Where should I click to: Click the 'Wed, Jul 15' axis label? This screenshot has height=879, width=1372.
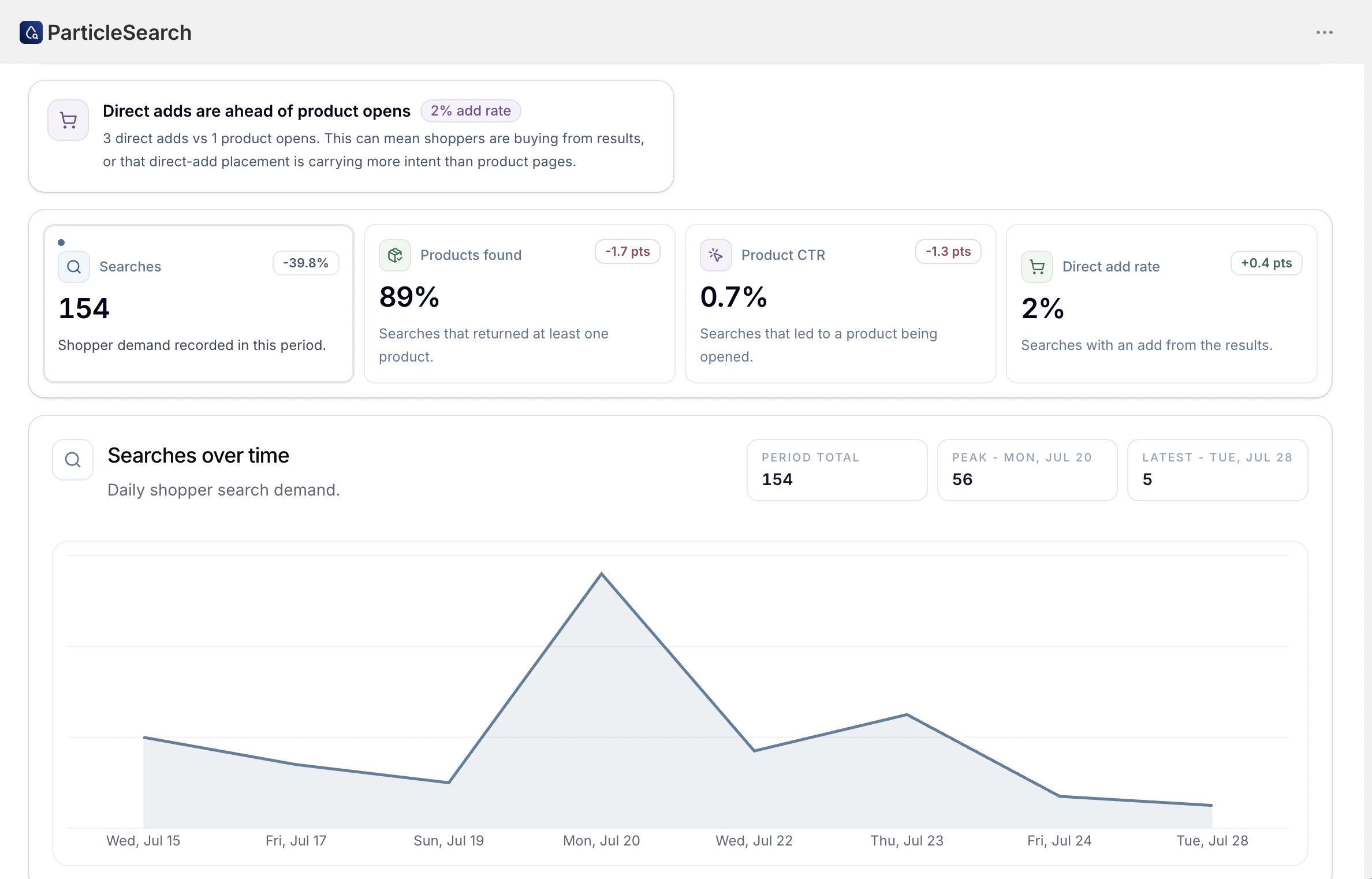[143, 841]
